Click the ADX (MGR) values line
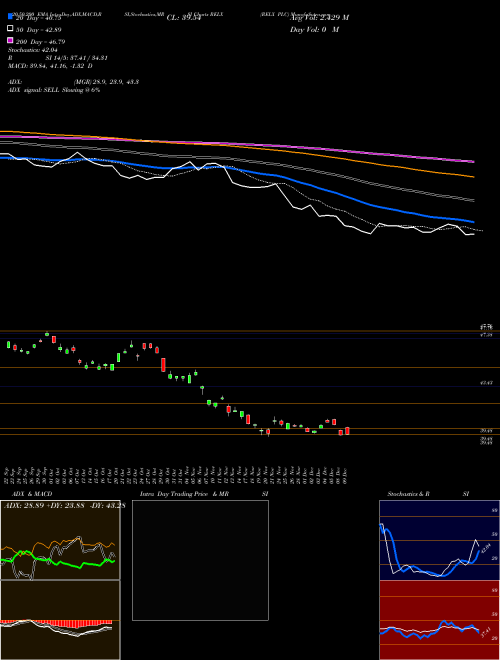The height and width of the screenshot is (660, 500). click(x=73, y=82)
